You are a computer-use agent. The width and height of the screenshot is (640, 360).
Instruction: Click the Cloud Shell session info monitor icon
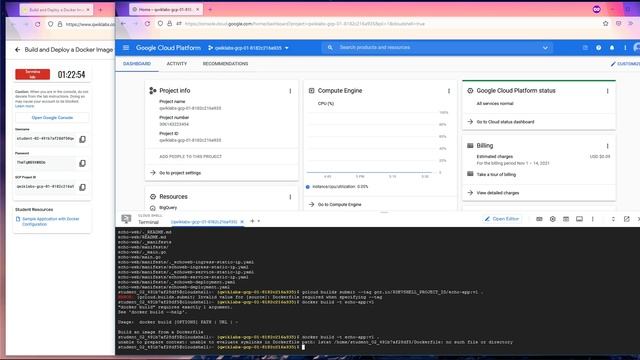point(579,219)
